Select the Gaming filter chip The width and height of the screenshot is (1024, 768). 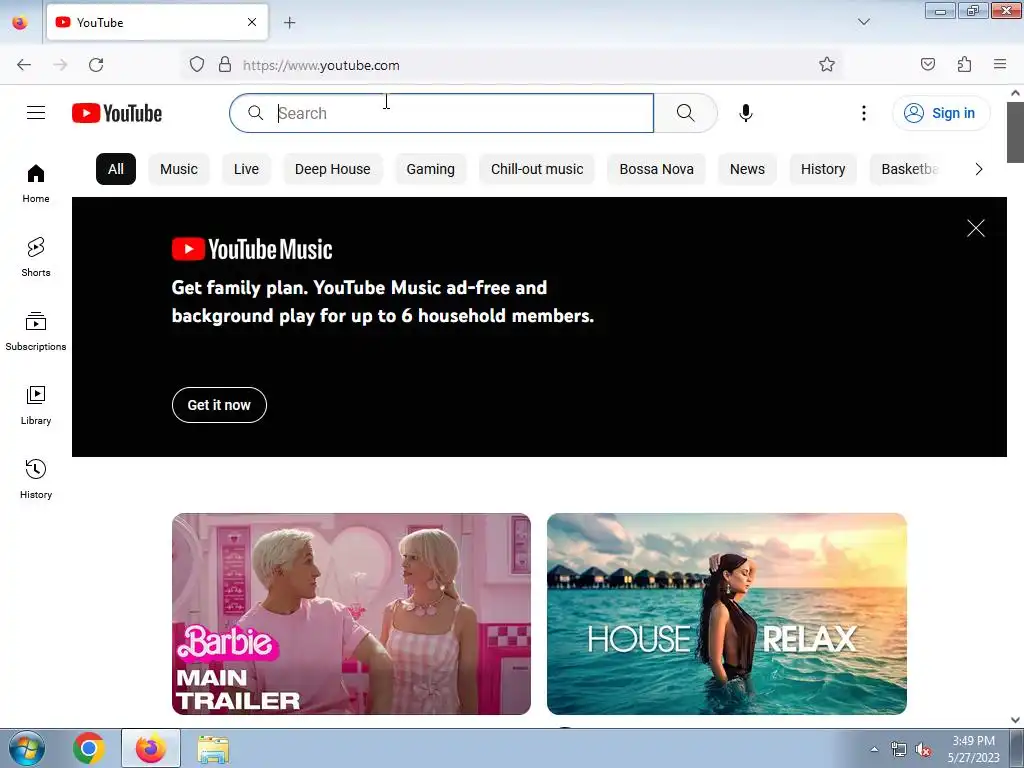click(x=430, y=169)
